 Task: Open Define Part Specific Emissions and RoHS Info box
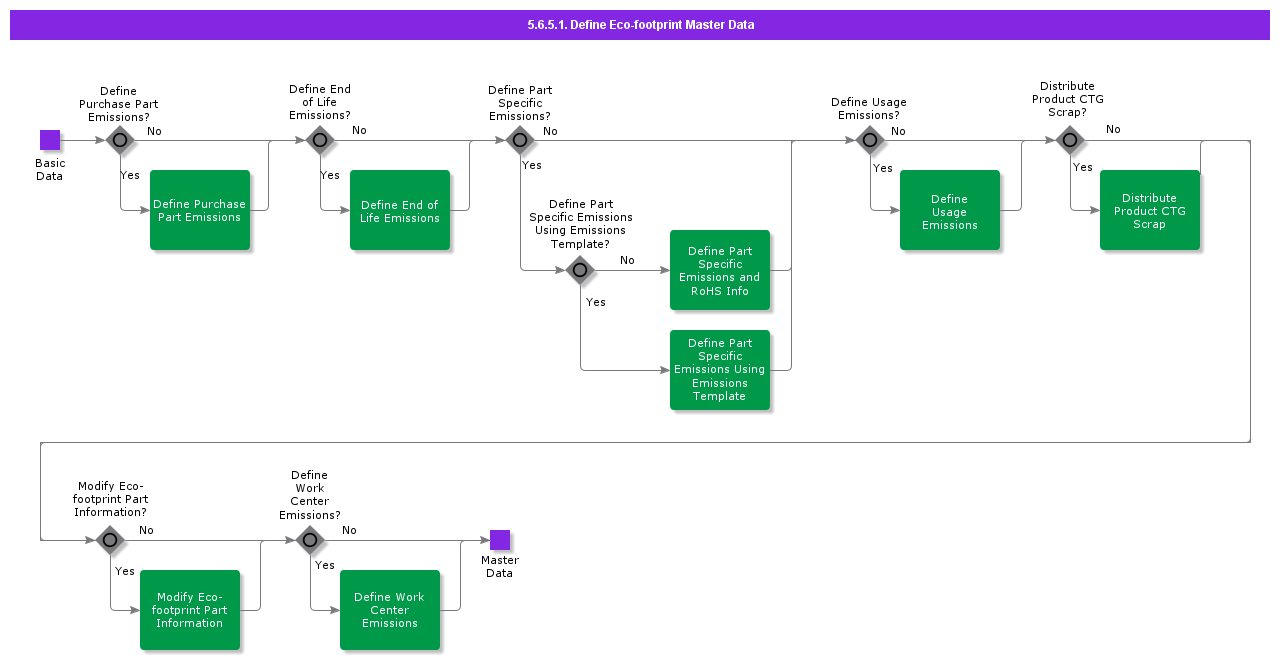pyautogui.click(x=720, y=270)
